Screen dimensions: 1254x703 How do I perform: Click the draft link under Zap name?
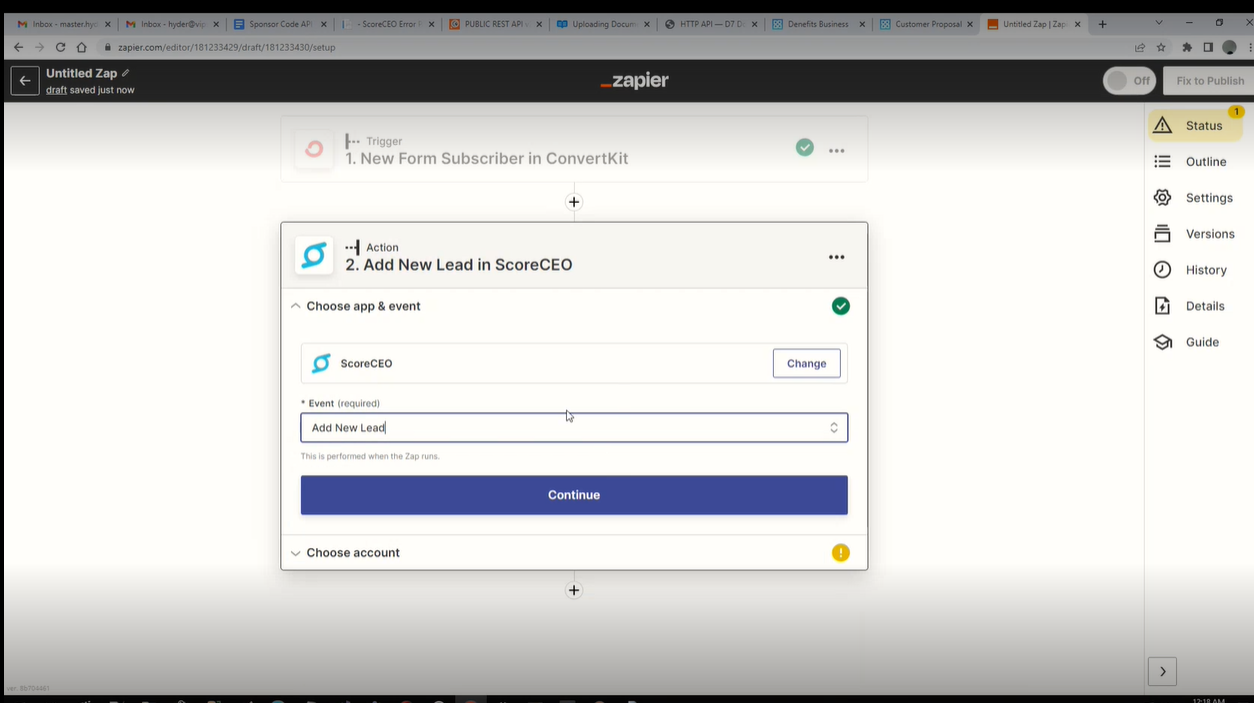[x=56, y=90]
